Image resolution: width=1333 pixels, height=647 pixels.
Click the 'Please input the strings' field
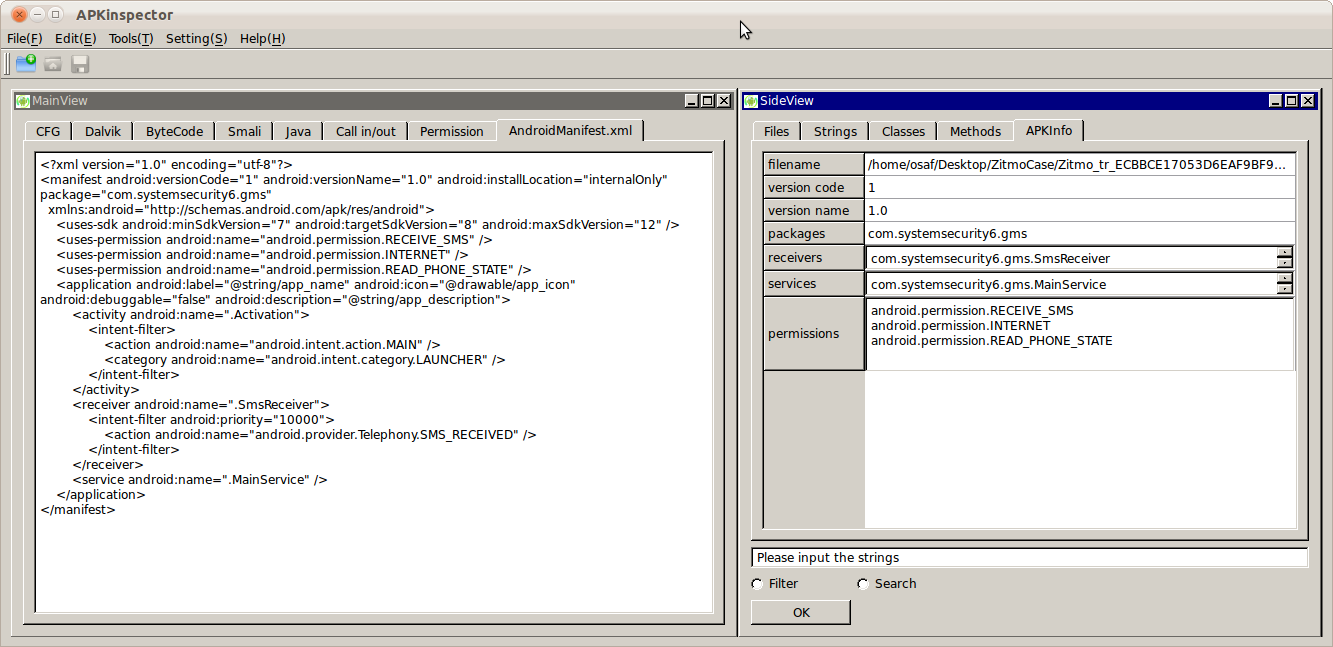pos(1029,558)
